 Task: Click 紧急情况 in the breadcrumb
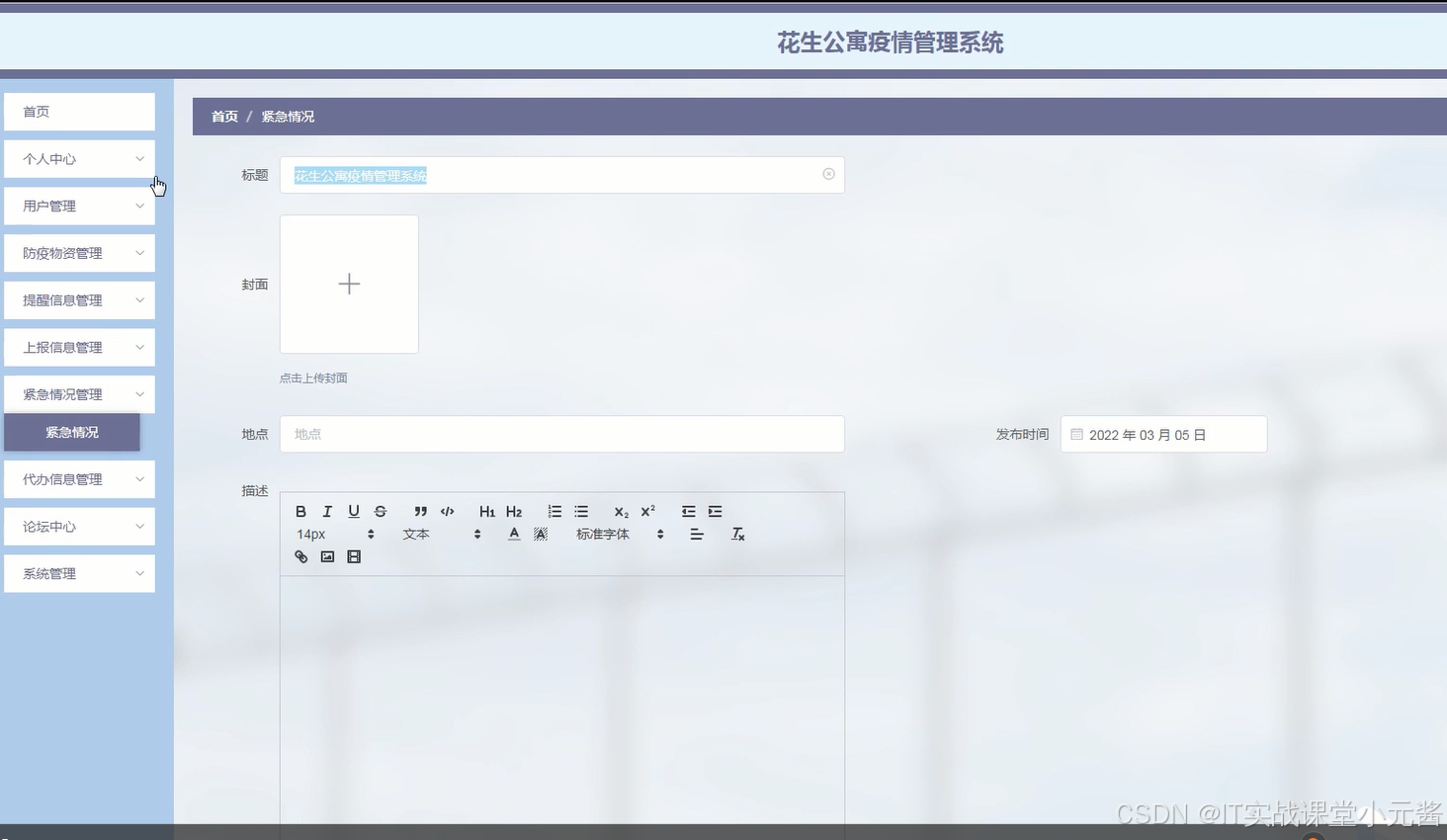pyautogui.click(x=288, y=117)
